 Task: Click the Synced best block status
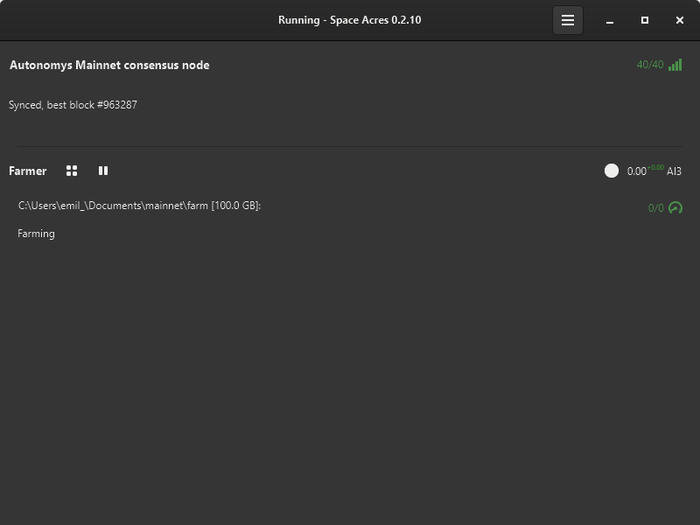coord(73,105)
